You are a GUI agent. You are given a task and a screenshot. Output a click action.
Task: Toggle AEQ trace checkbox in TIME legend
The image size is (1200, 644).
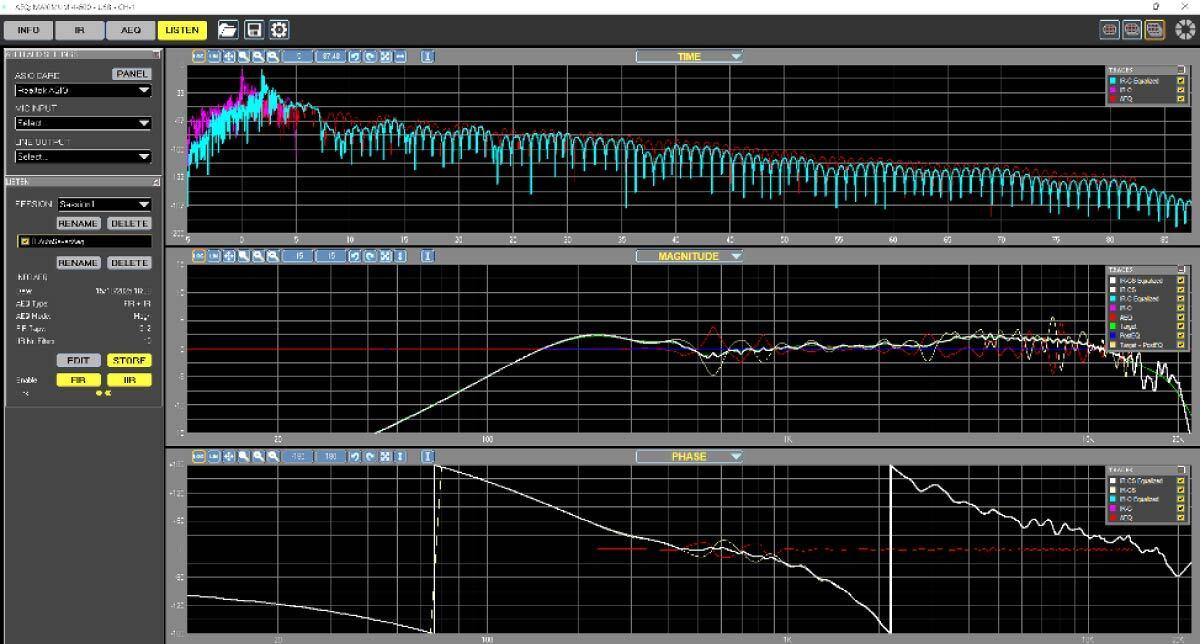click(1180, 99)
